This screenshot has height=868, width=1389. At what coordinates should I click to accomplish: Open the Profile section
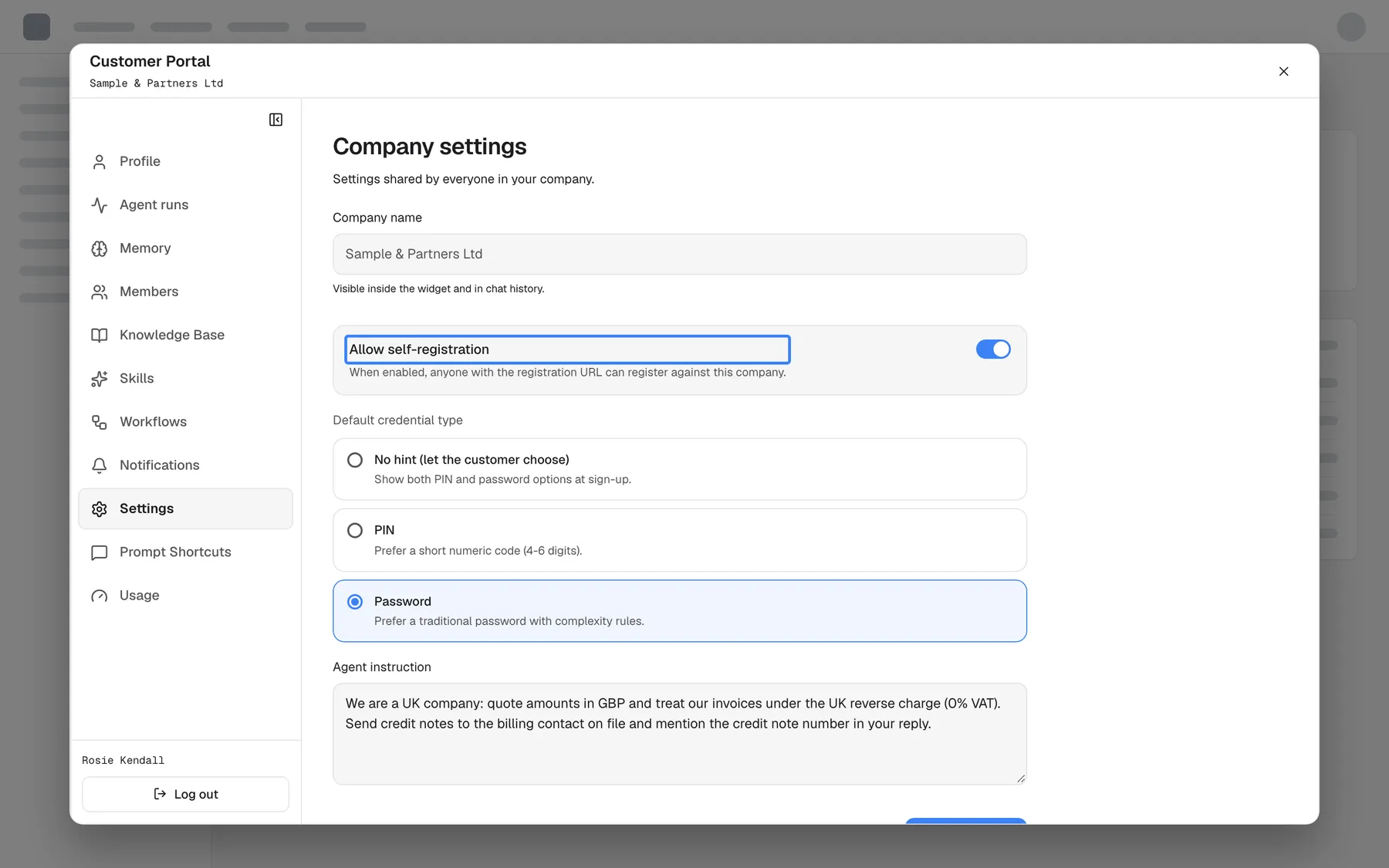[x=185, y=161]
